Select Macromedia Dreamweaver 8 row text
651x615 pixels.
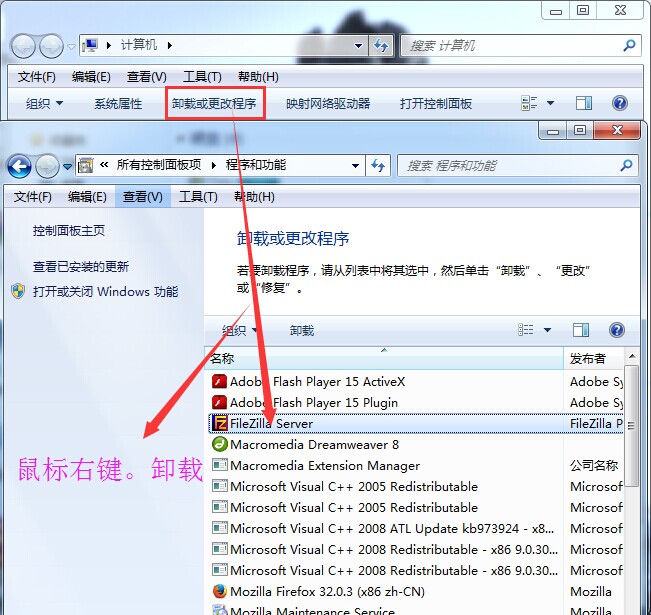314,444
